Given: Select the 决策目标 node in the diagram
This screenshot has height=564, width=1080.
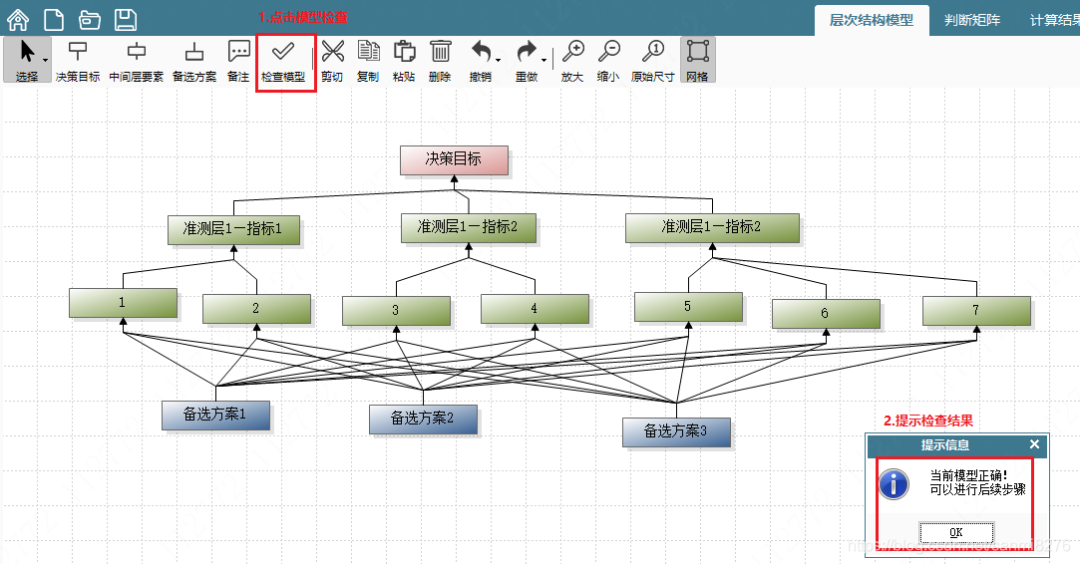Looking at the screenshot, I should click(454, 160).
